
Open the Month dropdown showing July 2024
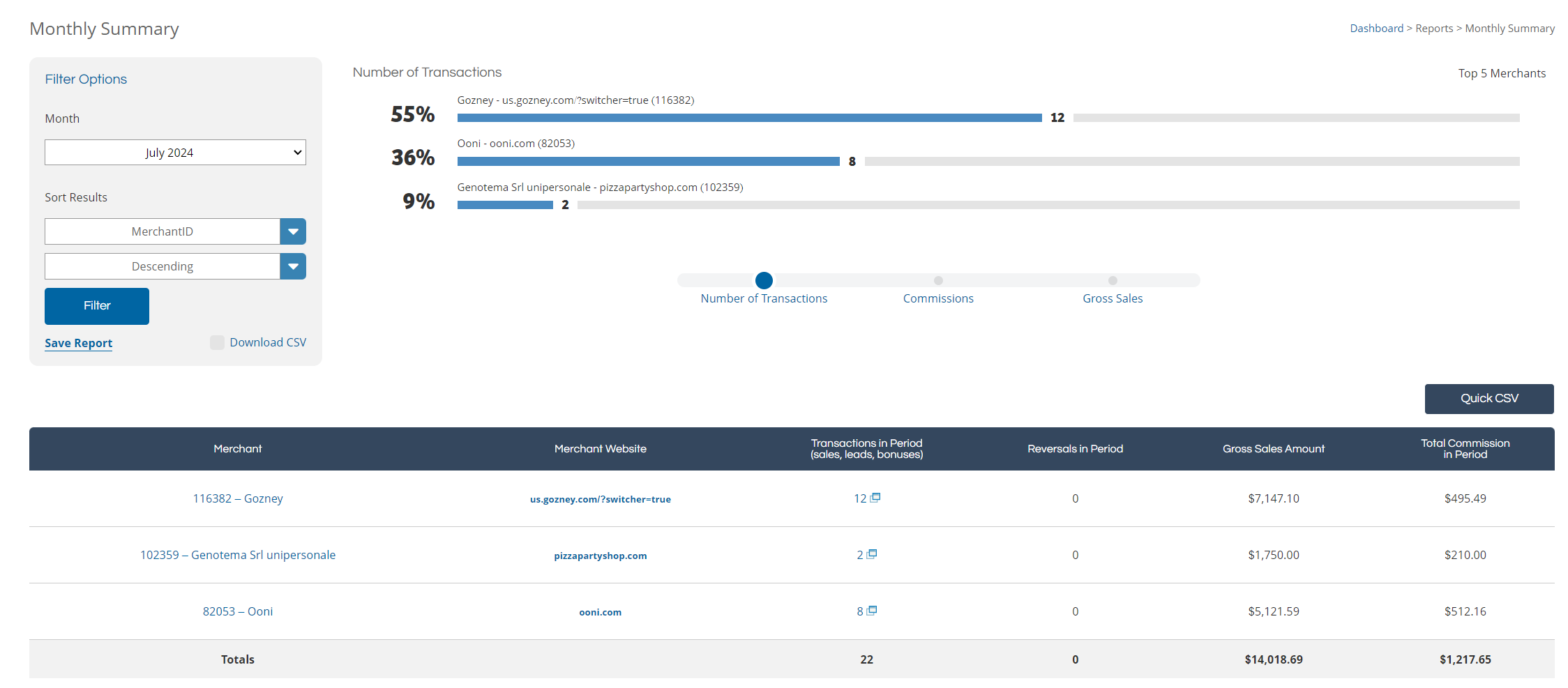click(175, 153)
